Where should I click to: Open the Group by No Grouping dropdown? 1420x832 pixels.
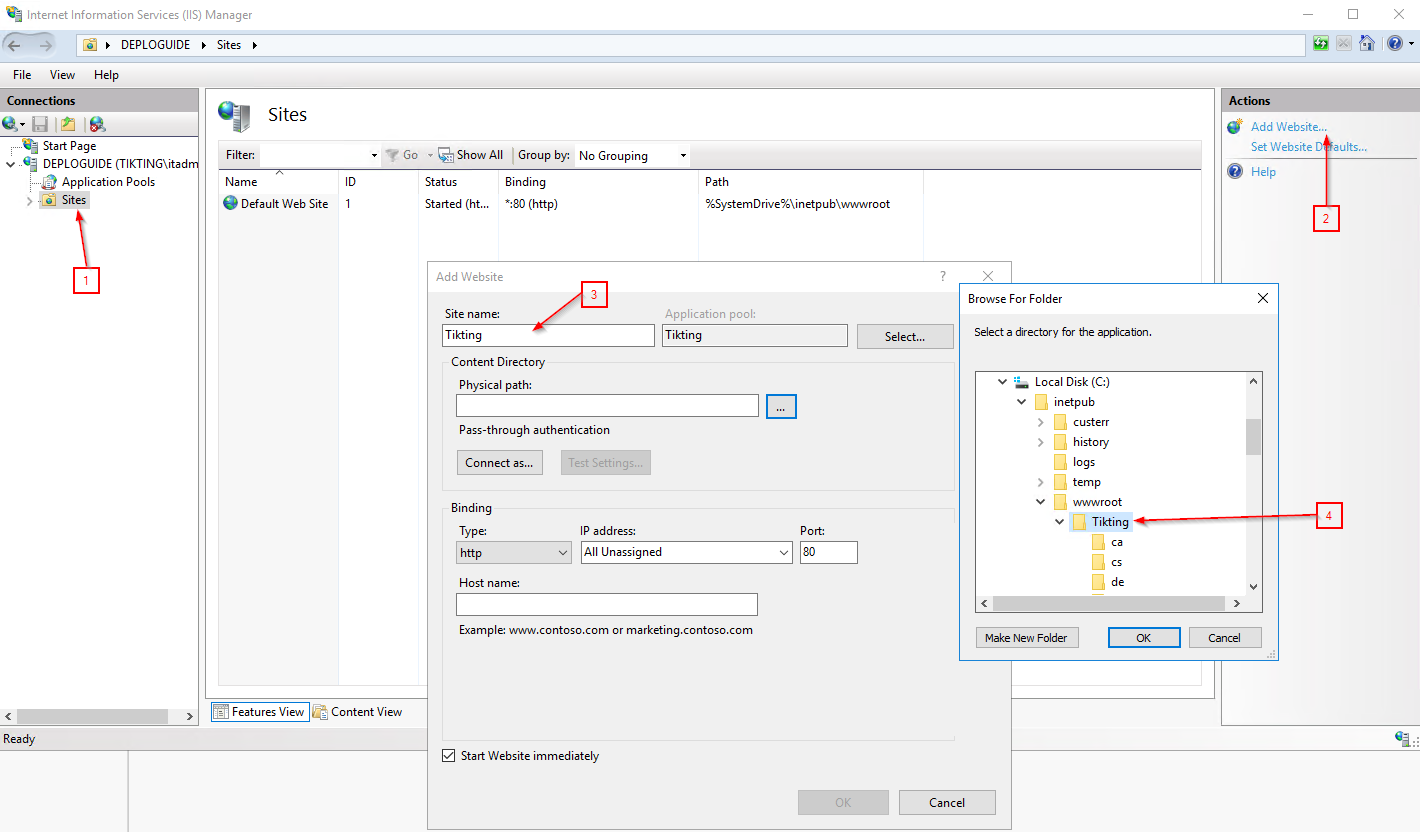pyautogui.click(x=632, y=156)
